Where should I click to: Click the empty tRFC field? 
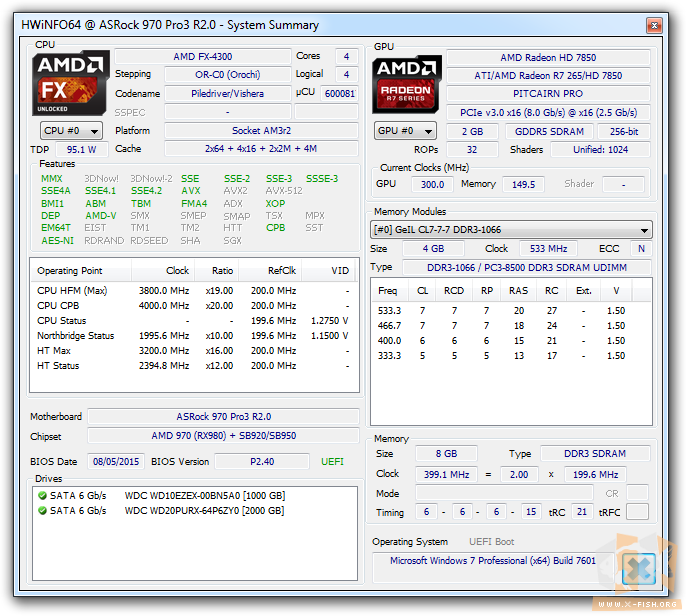tap(637, 512)
